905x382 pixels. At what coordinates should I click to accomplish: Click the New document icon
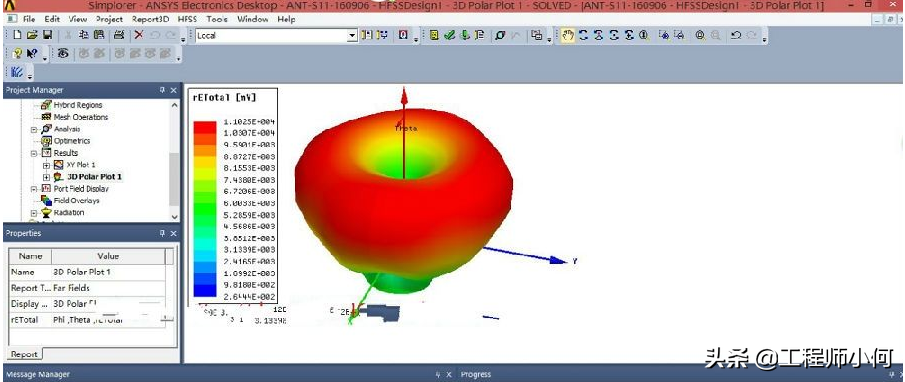coord(17,35)
